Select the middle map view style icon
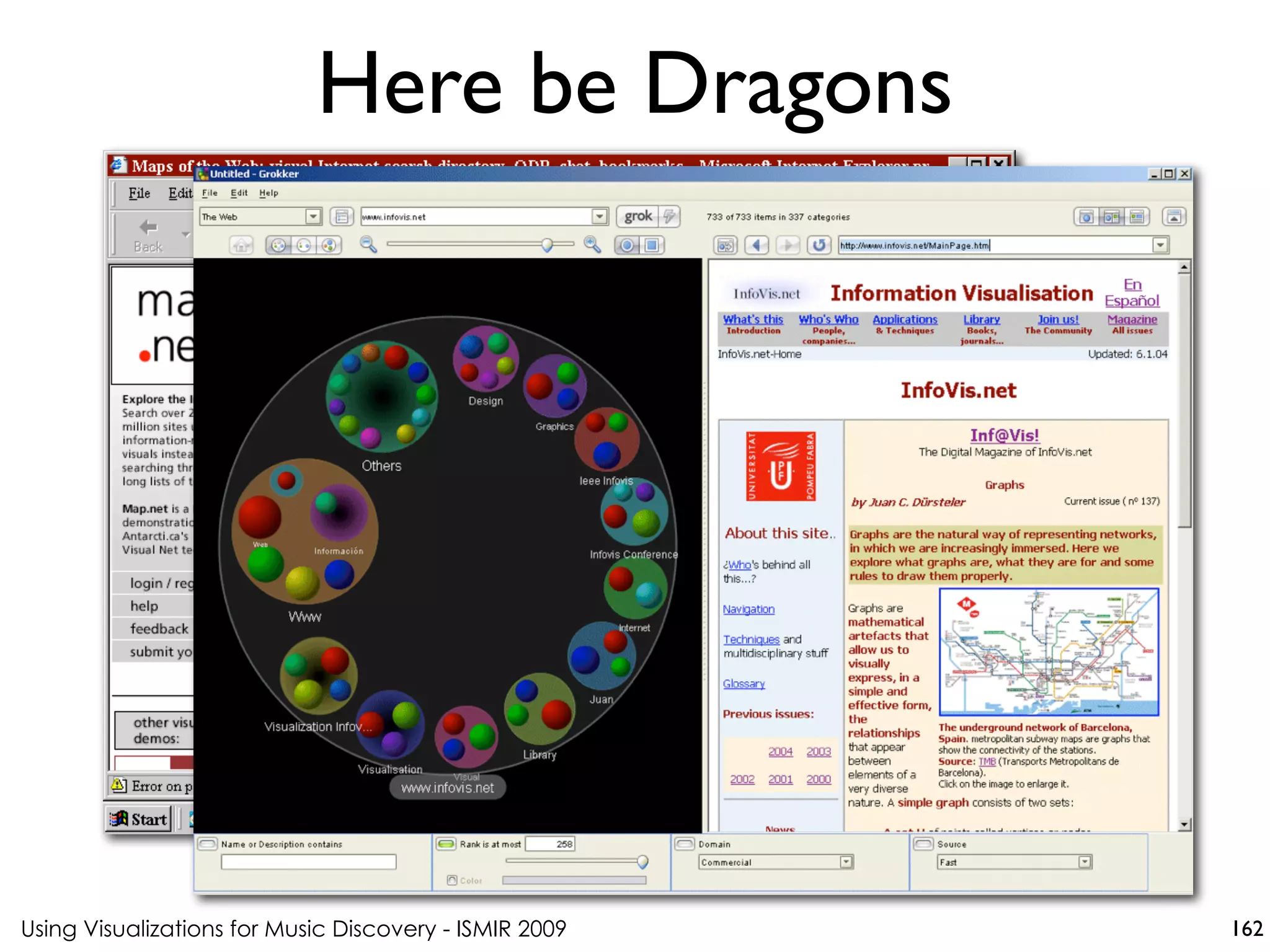Viewport: 1270px width, 952px height. (304, 245)
